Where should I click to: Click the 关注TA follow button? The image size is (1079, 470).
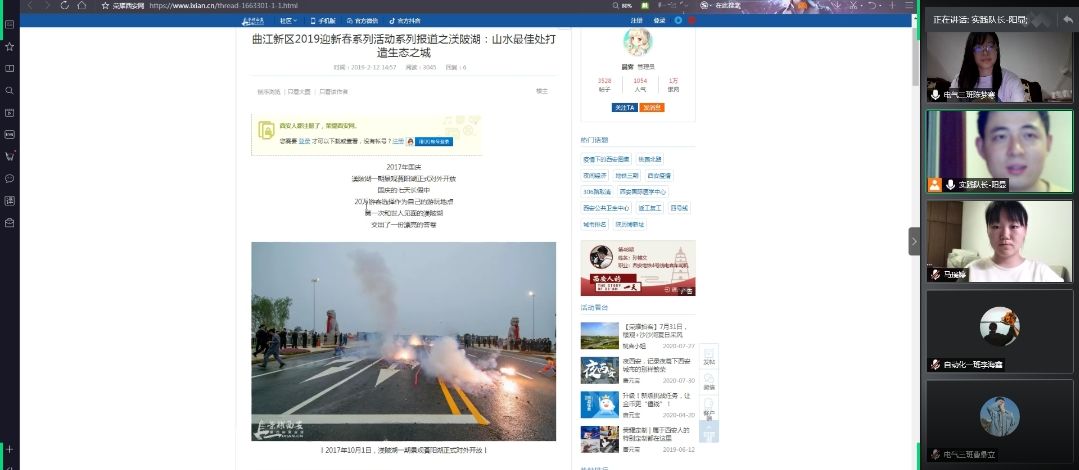[x=624, y=108]
